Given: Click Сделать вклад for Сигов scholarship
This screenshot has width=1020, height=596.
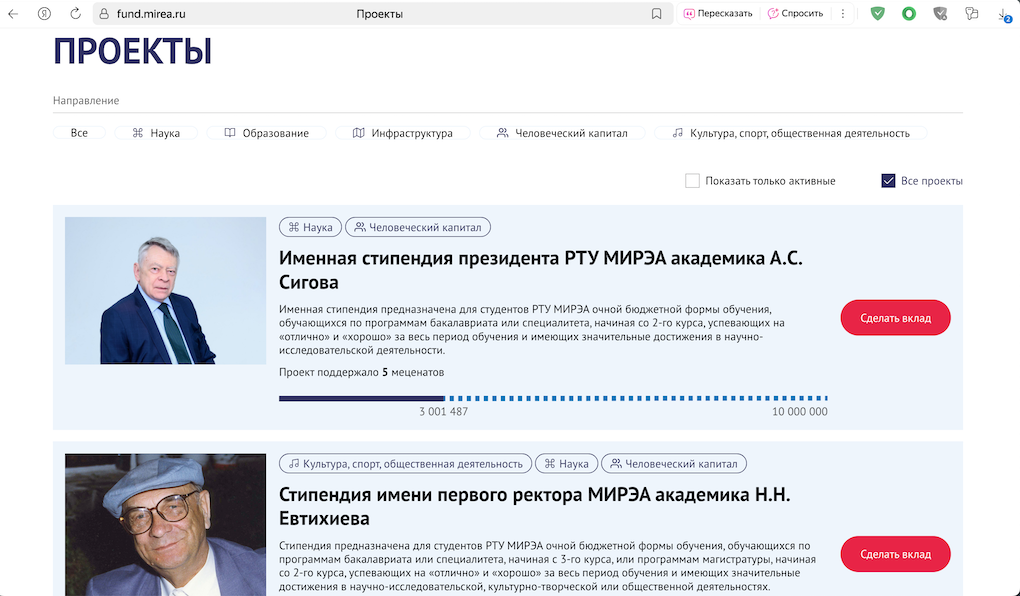Looking at the screenshot, I should [895, 318].
